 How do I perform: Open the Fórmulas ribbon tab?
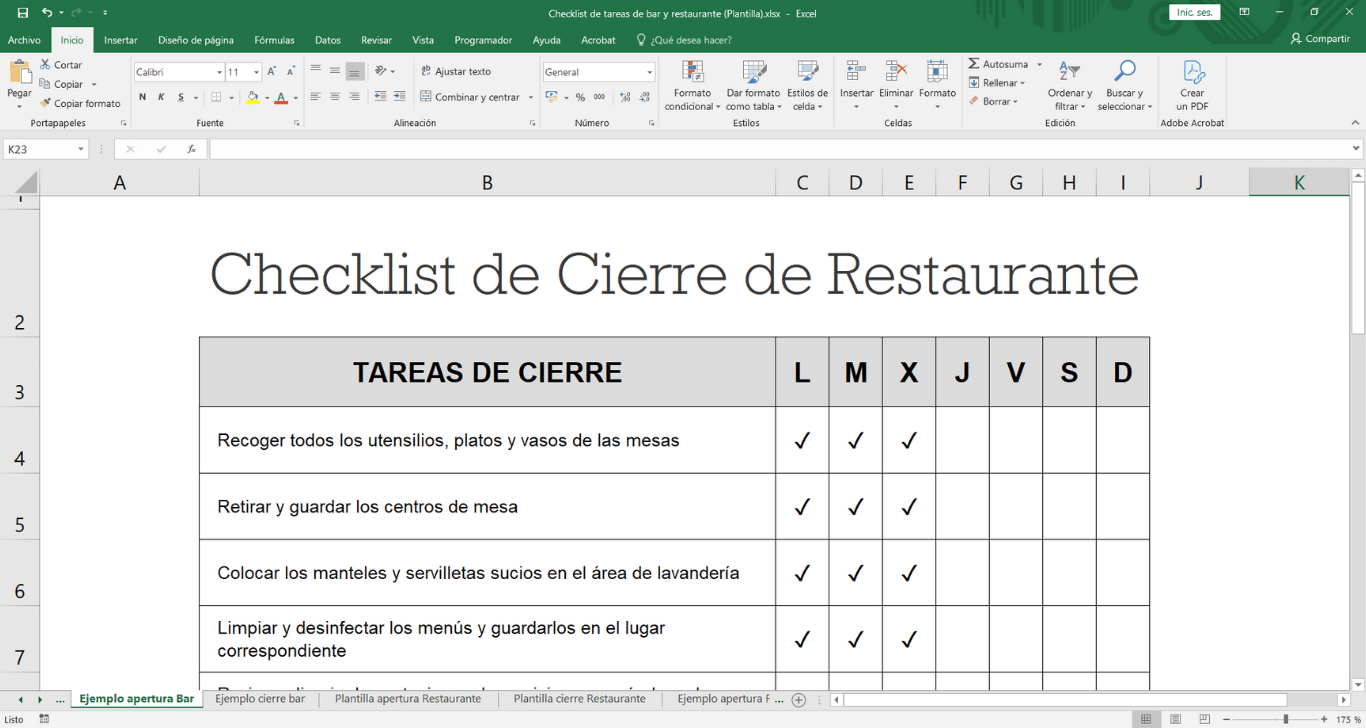pos(274,40)
